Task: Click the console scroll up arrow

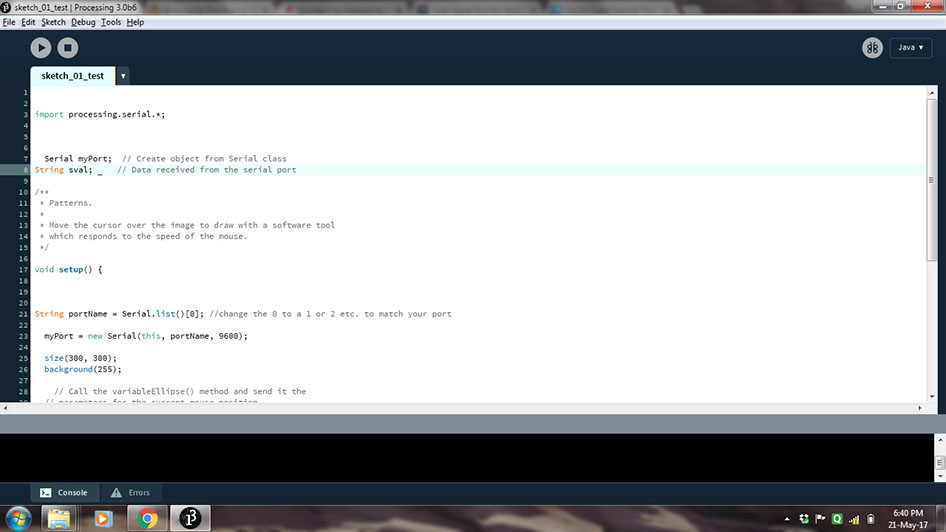Action: pos(940,440)
